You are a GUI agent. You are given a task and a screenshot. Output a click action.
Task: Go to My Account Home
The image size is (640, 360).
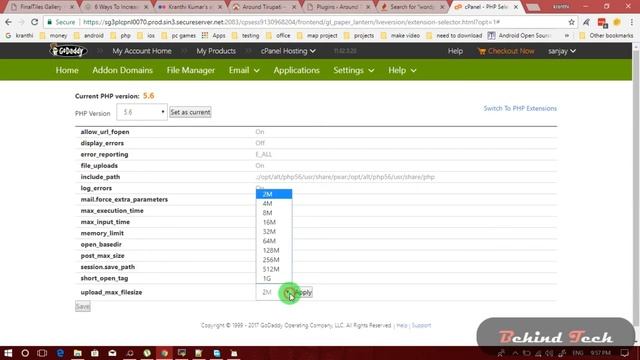(142, 51)
